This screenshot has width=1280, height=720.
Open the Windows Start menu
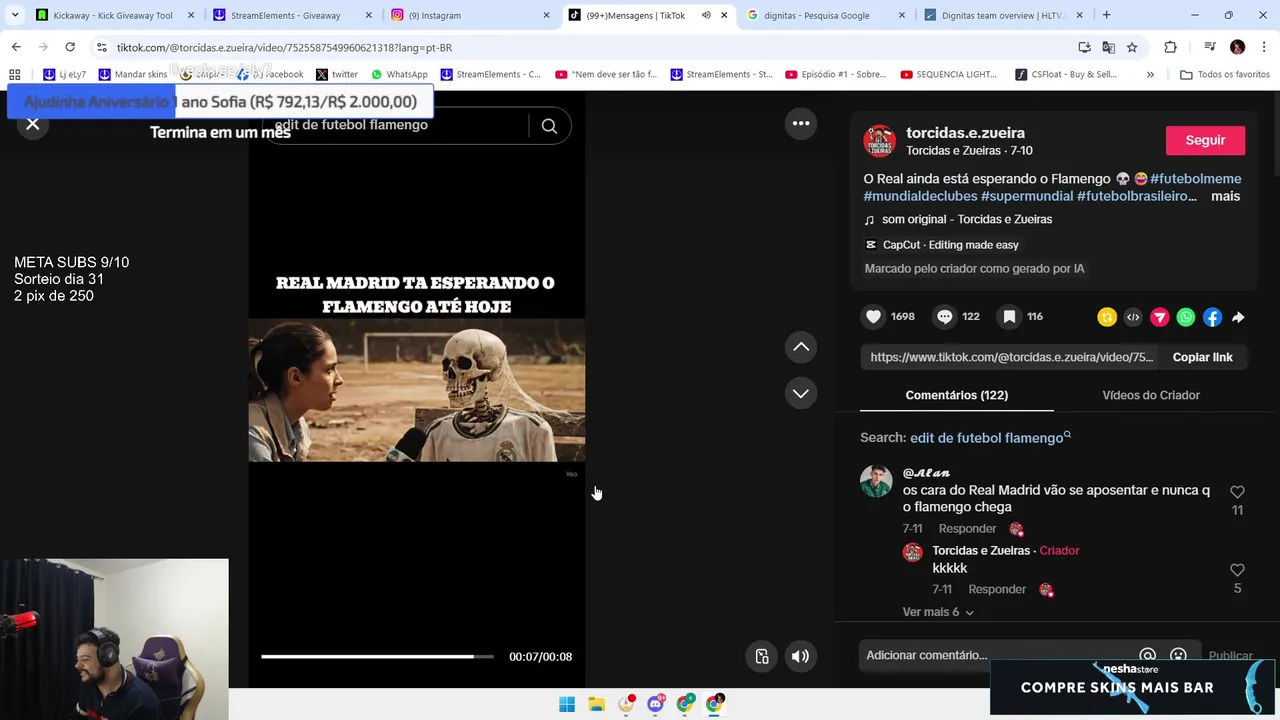click(x=567, y=704)
